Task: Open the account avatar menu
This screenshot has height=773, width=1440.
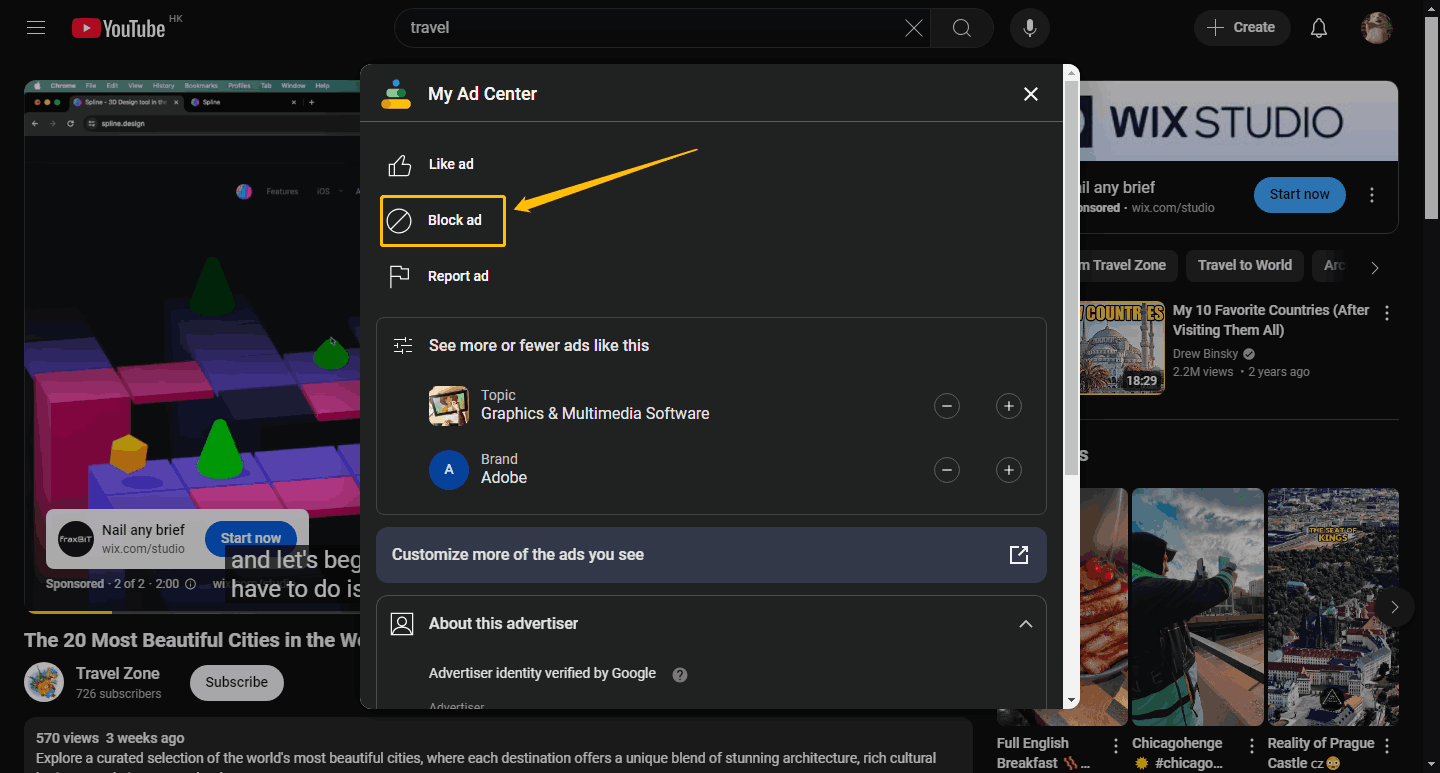Action: click(x=1376, y=28)
